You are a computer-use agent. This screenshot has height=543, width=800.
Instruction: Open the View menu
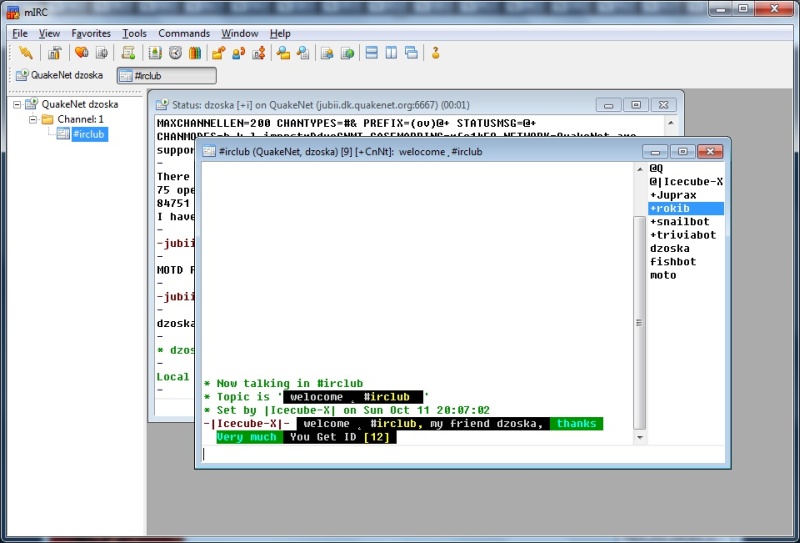pos(49,33)
